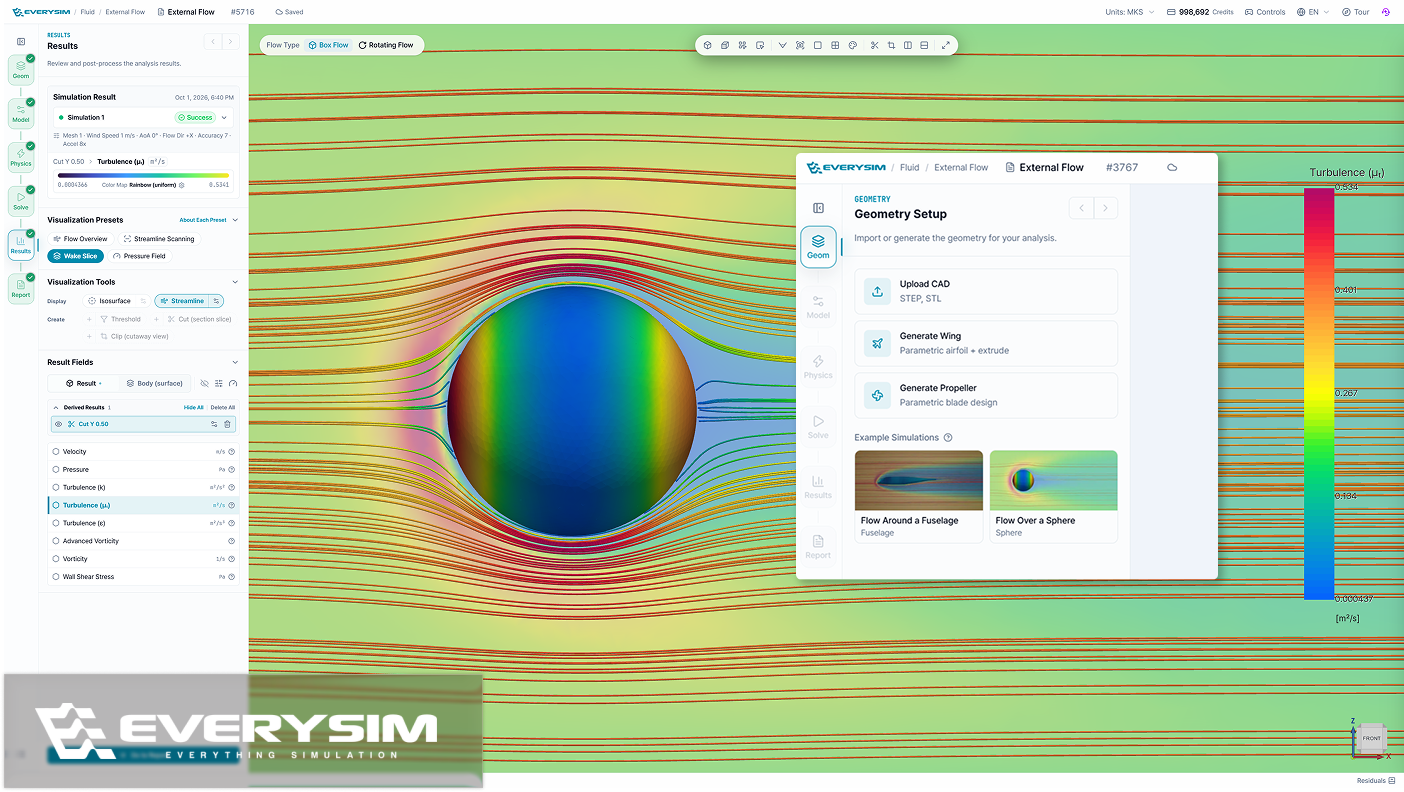This screenshot has width=1404, height=792.
Task: Select the Turbulence (k) result field
Action: (143, 487)
